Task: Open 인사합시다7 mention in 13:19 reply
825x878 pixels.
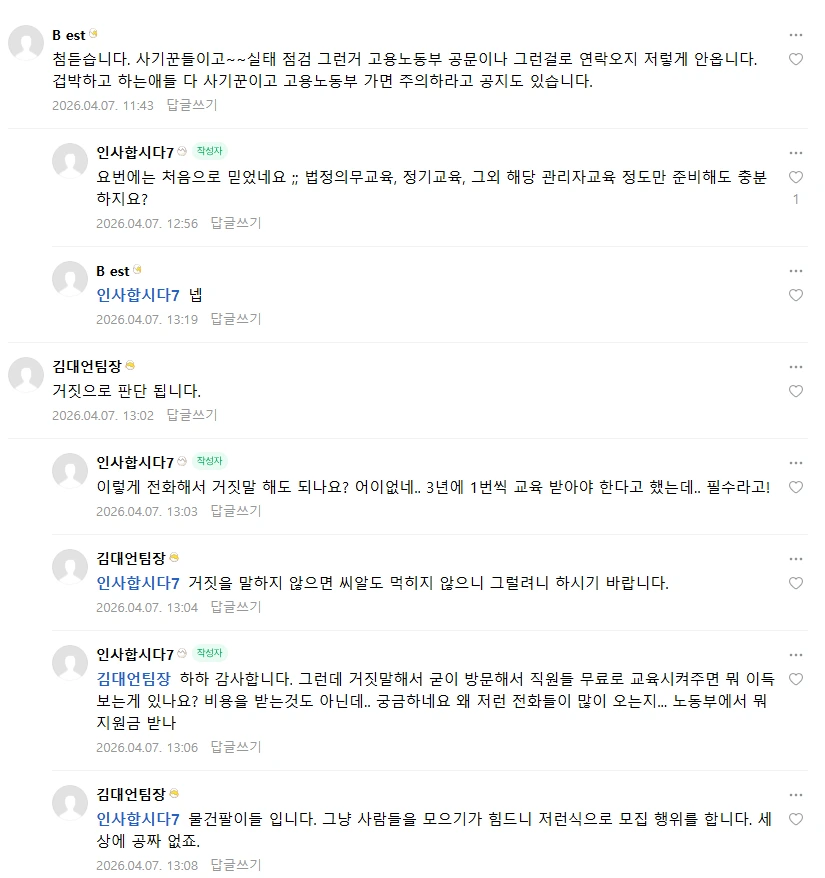Action: coord(138,295)
